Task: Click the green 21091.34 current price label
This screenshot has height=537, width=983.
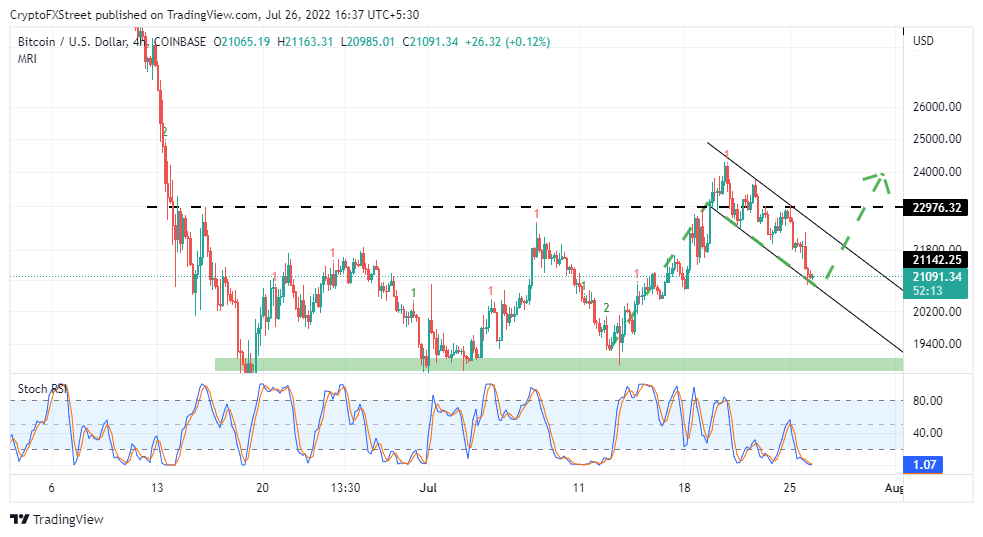Action: point(937,276)
